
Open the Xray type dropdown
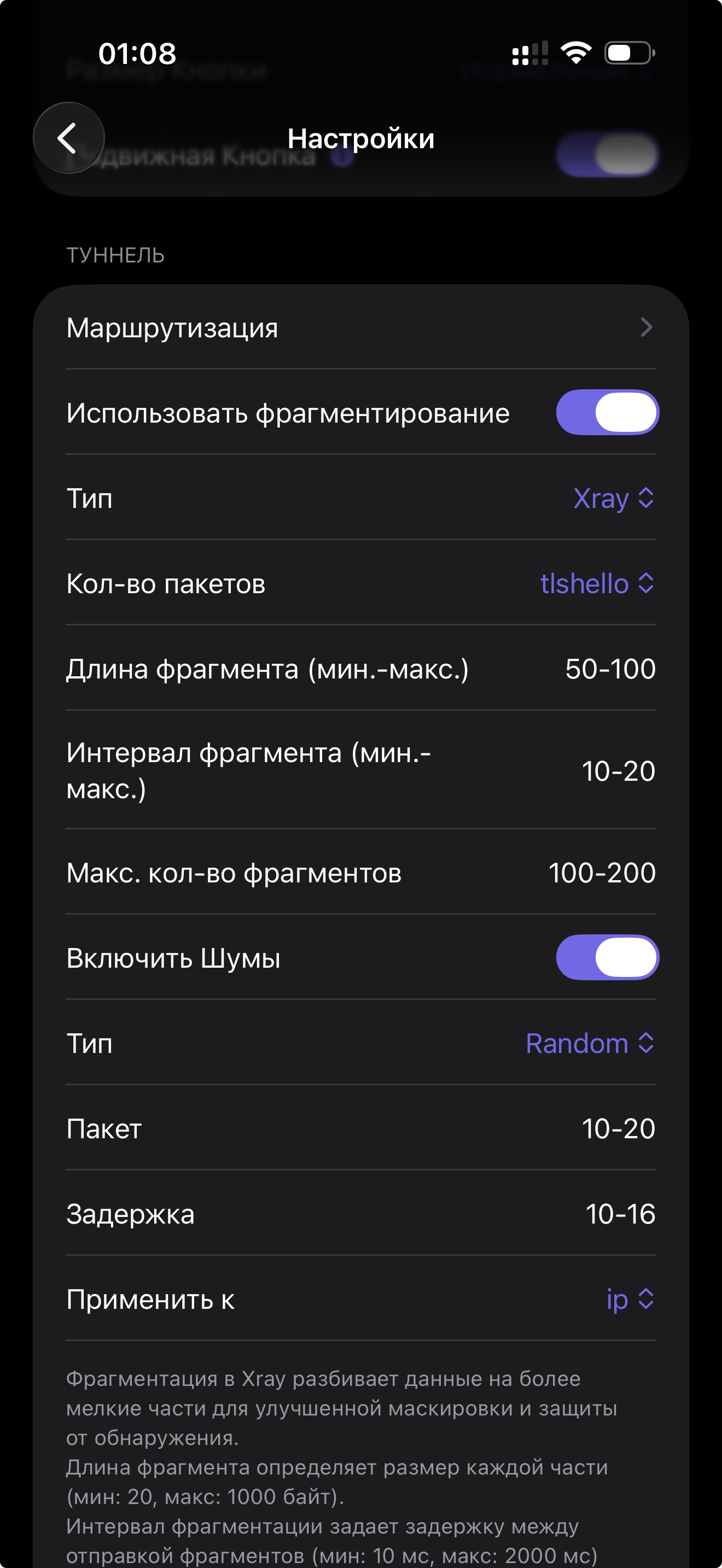pyautogui.click(x=602, y=499)
